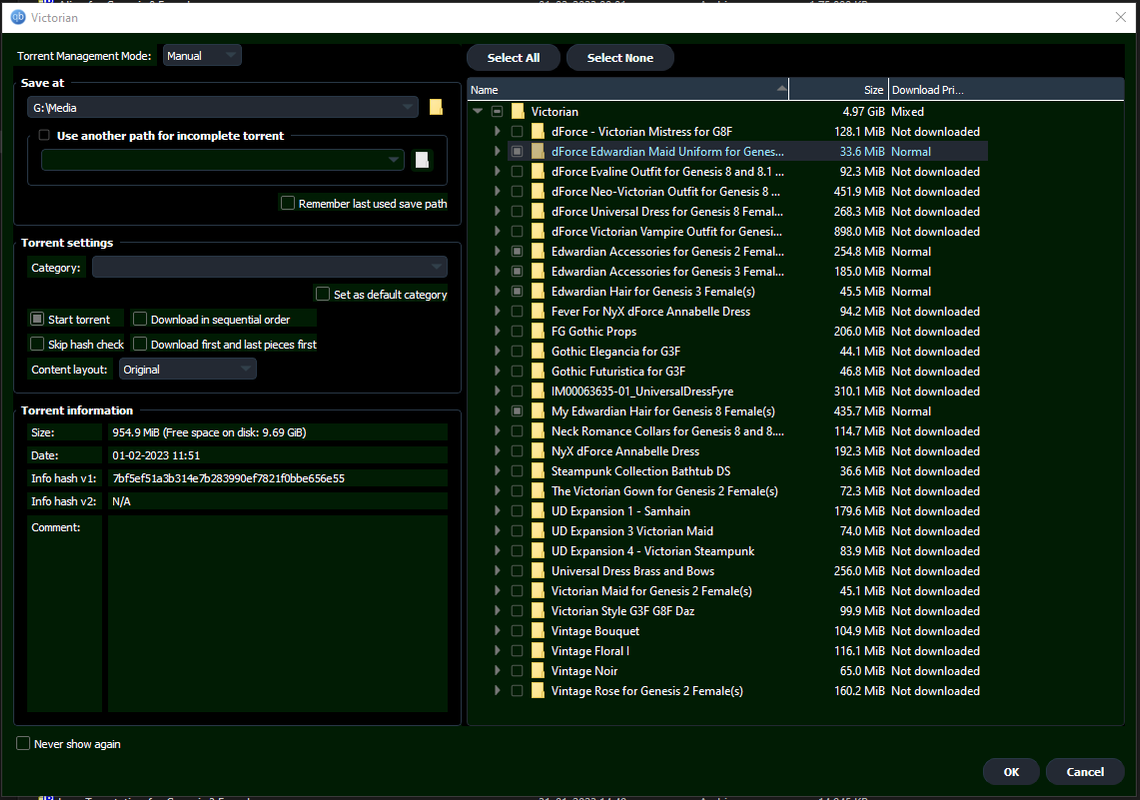Open Torrent Management Mode dropdown
1140x800 pixels.
coord(202,55)
